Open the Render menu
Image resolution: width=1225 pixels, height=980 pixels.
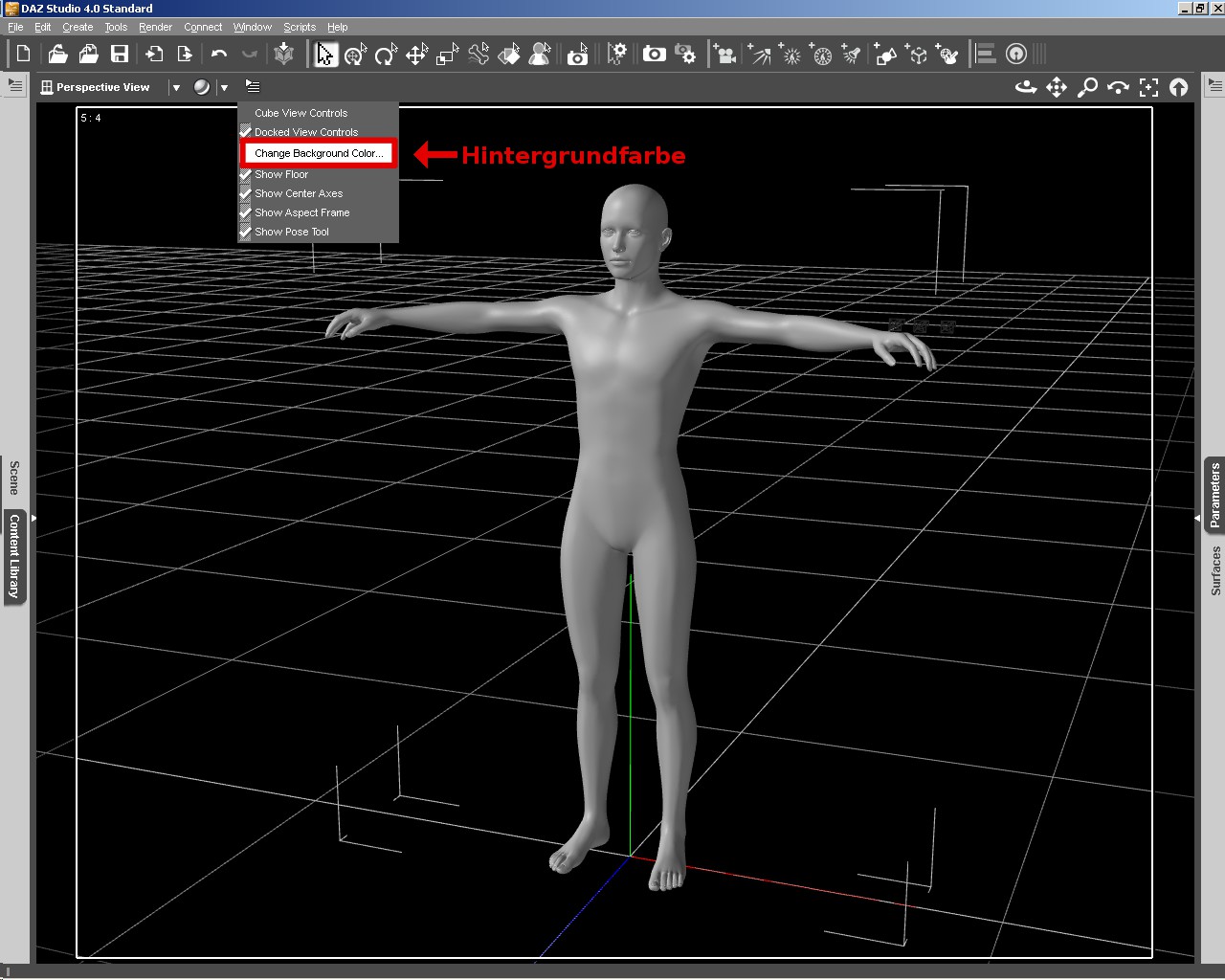point(155,27)
